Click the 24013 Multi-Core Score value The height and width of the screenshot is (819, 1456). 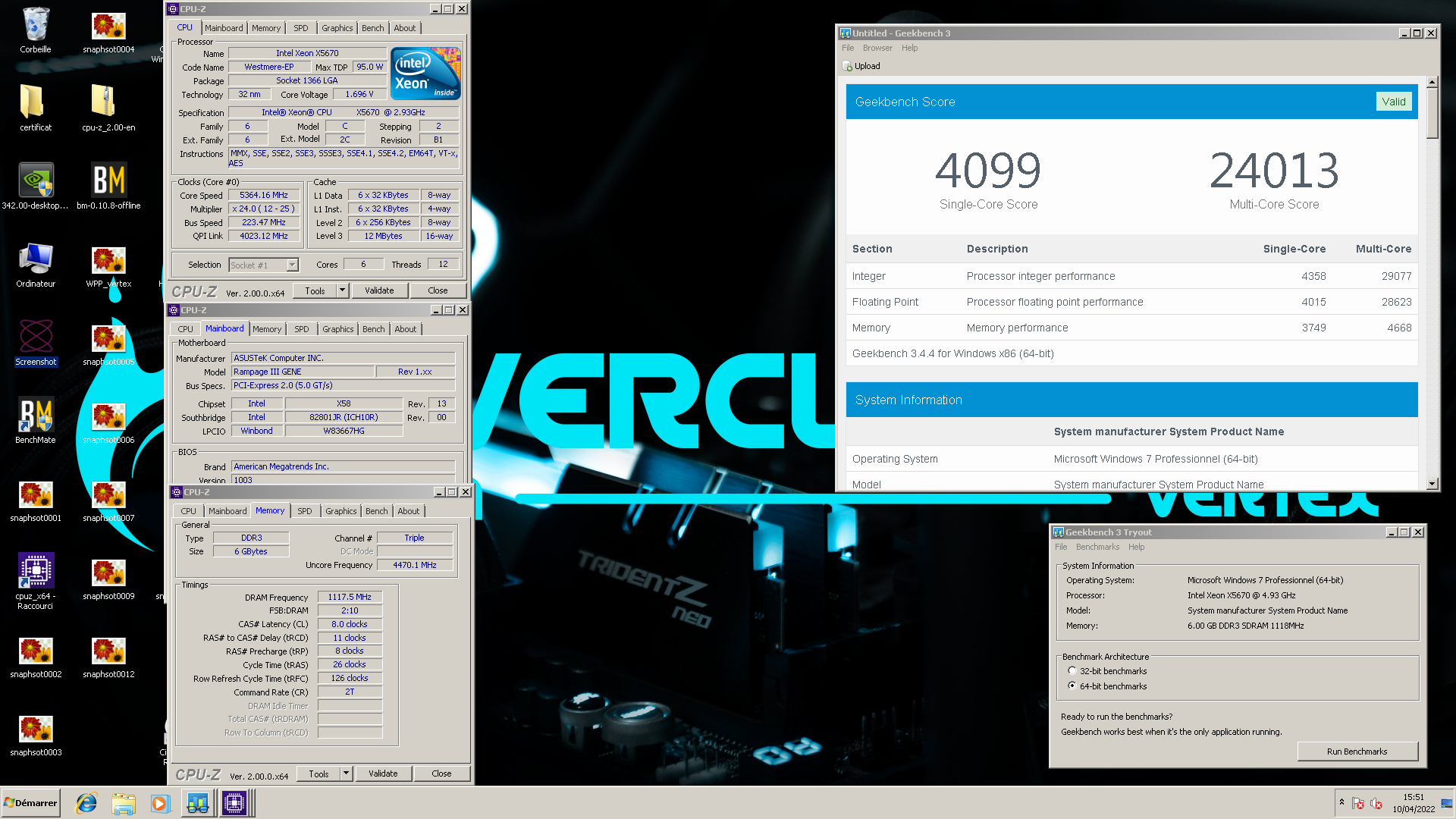click(x=1274, y=170)
